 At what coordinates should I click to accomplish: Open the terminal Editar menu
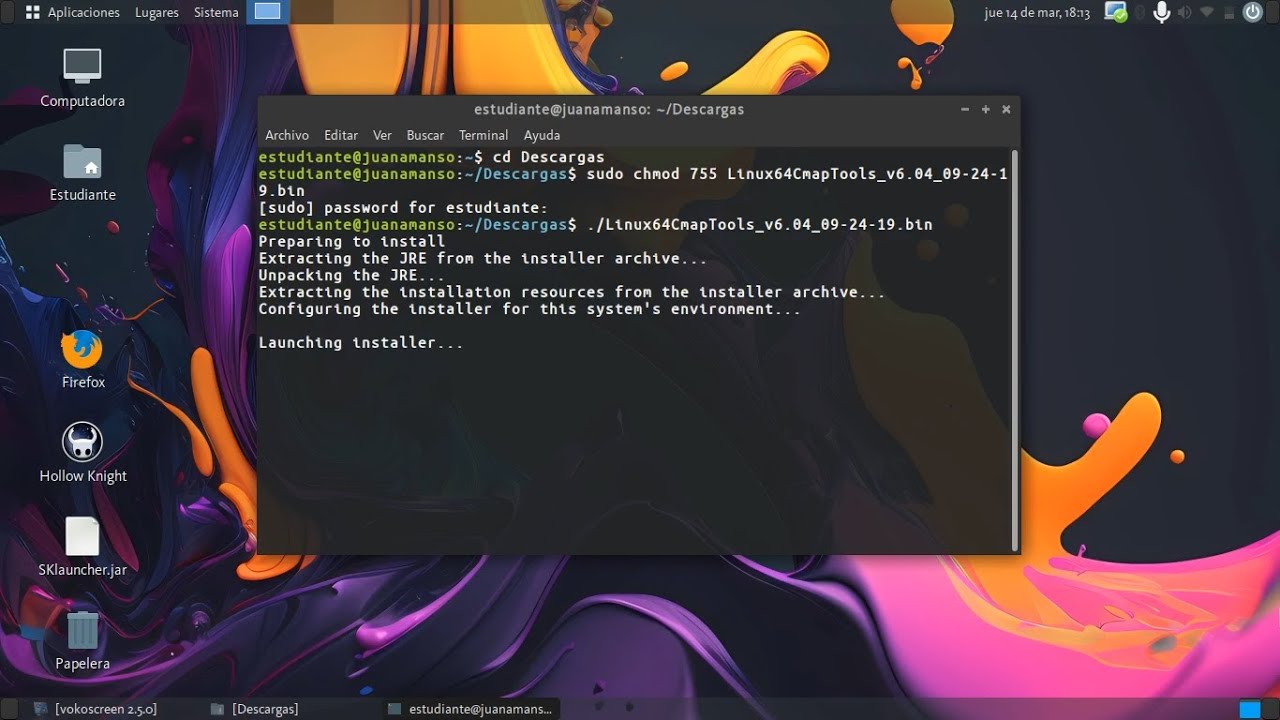tap(341, 135)
